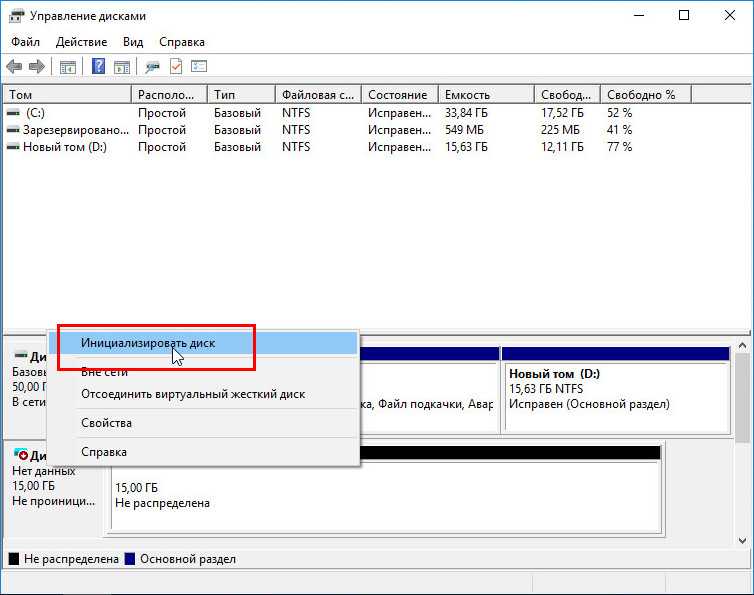
Task: Sort by the Свобод... column header
Action: 567,95
